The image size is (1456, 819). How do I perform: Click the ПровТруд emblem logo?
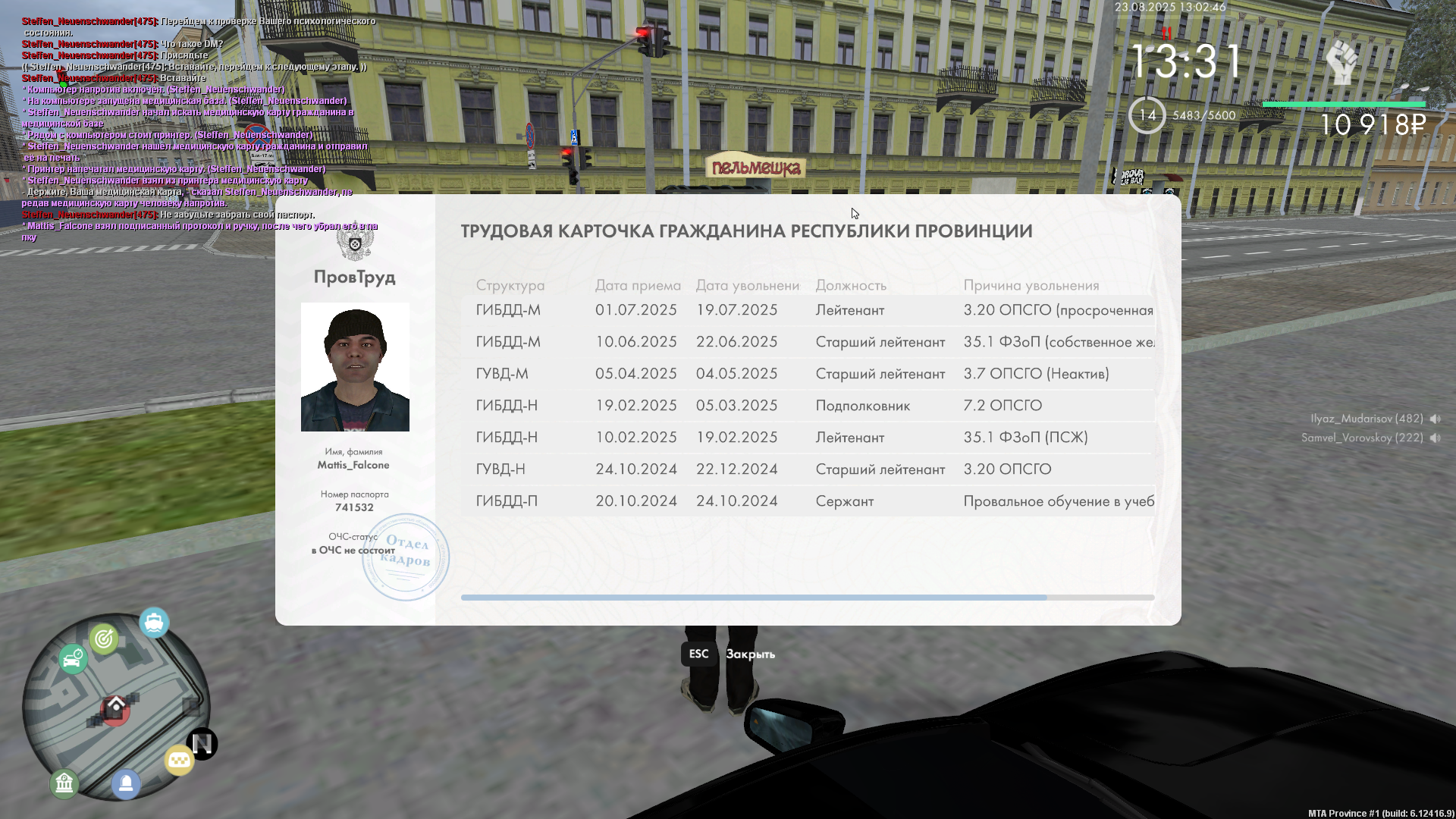(x=354, y=243)
